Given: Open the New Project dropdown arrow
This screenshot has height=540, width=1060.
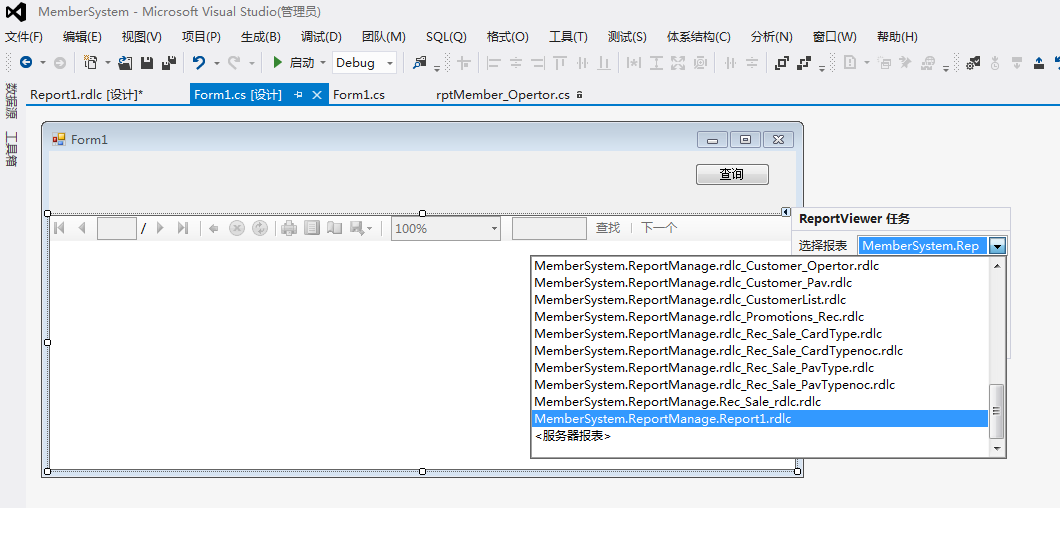Looking at the screenshot, I should coord(107,63).
